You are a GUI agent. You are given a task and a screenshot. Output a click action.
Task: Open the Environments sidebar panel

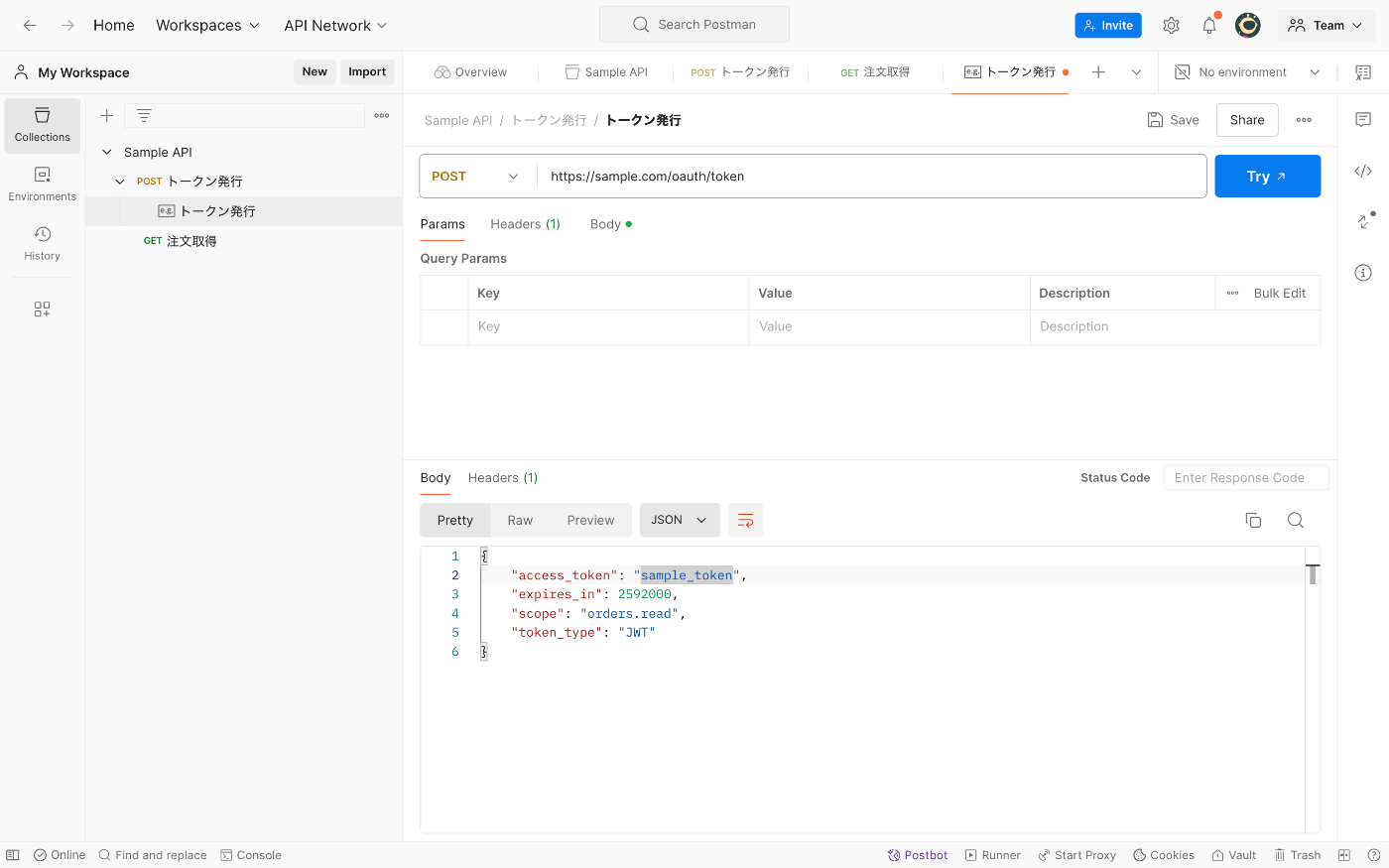point(43,185)
